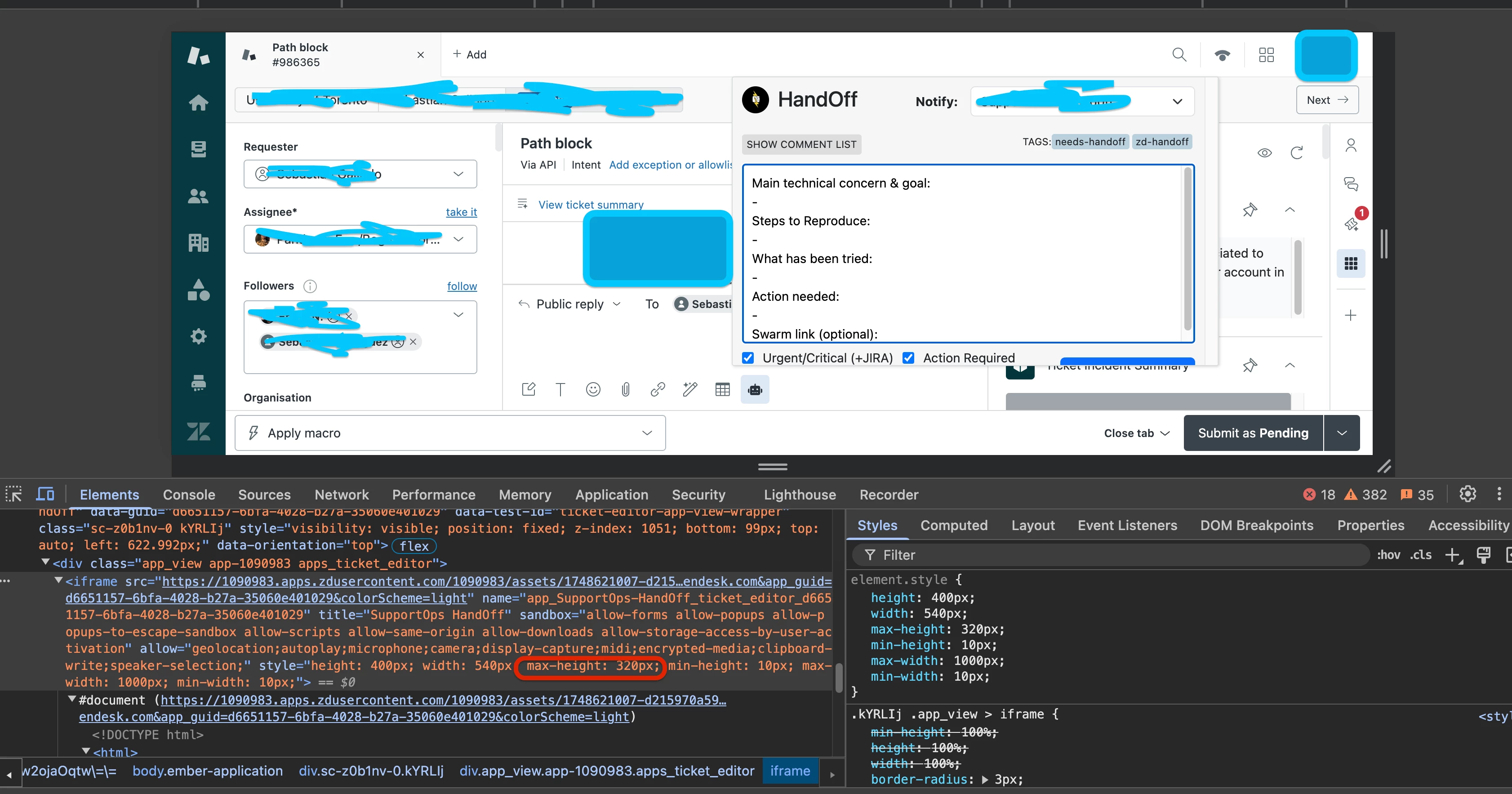The width and height of the screenshot is (1512, 794).
Task: Open the Admin gear in left sidebar
Action: click(x=198, y=336)
